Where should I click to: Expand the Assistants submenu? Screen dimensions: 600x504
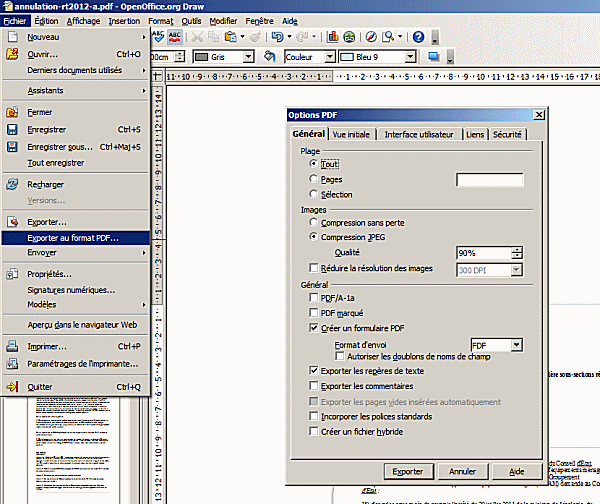point(144,91)
